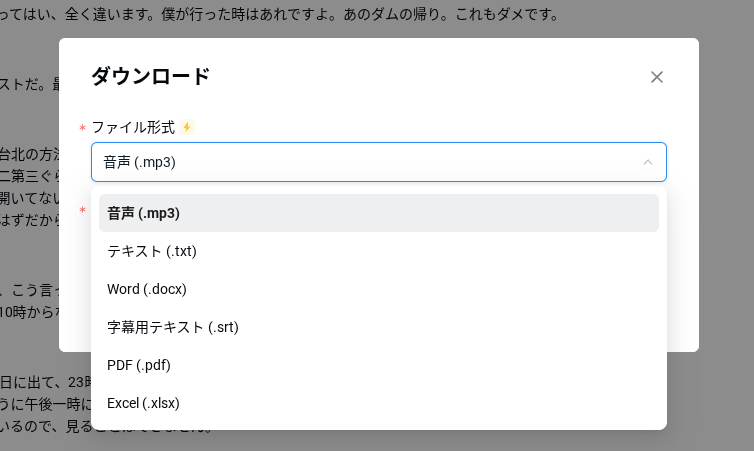Click the dimmed overlay right of the dialog
The width and height of the screenshot is (754, 451).
pyautogui.click(x=726, y=200)
